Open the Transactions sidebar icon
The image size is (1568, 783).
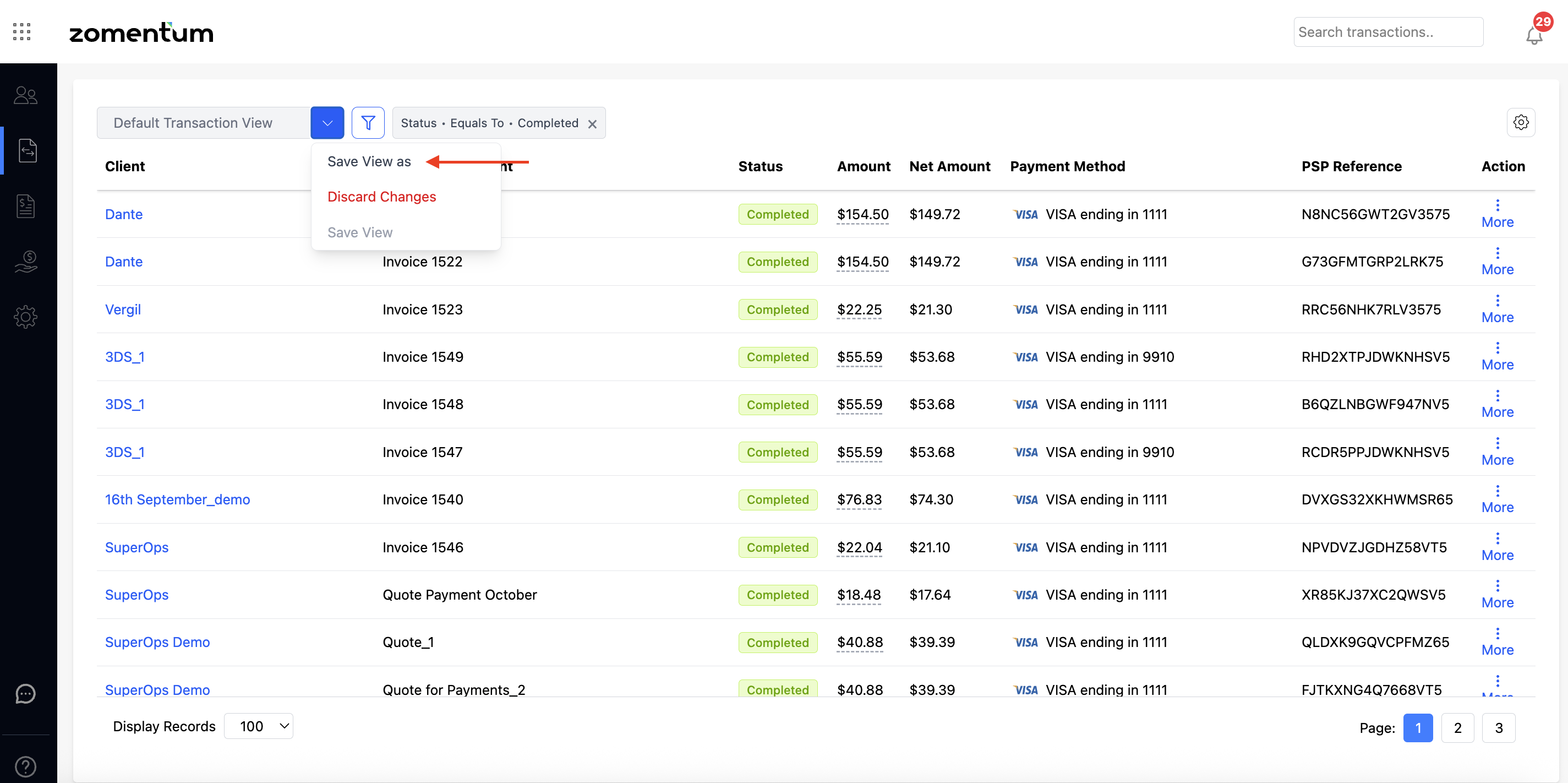pyautogui.click(x=28, y=150)
